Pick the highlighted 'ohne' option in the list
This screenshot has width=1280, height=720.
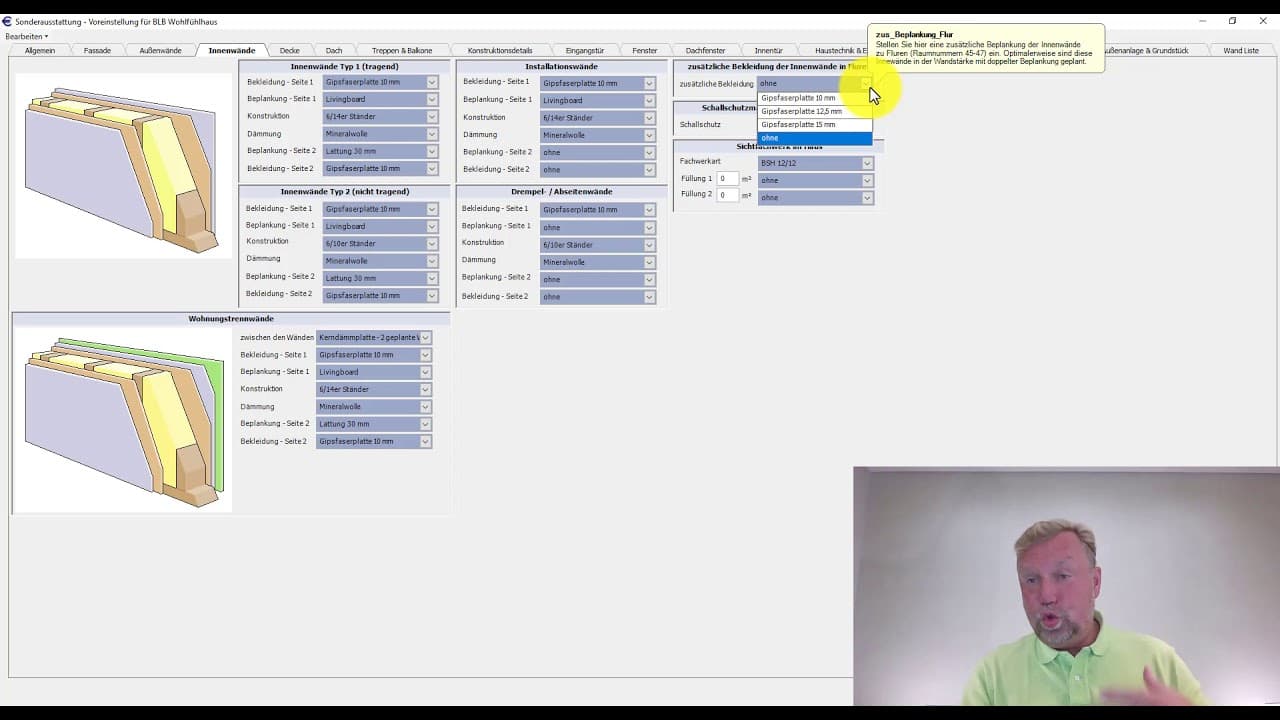pyautogui.click(x=815, y=138)
